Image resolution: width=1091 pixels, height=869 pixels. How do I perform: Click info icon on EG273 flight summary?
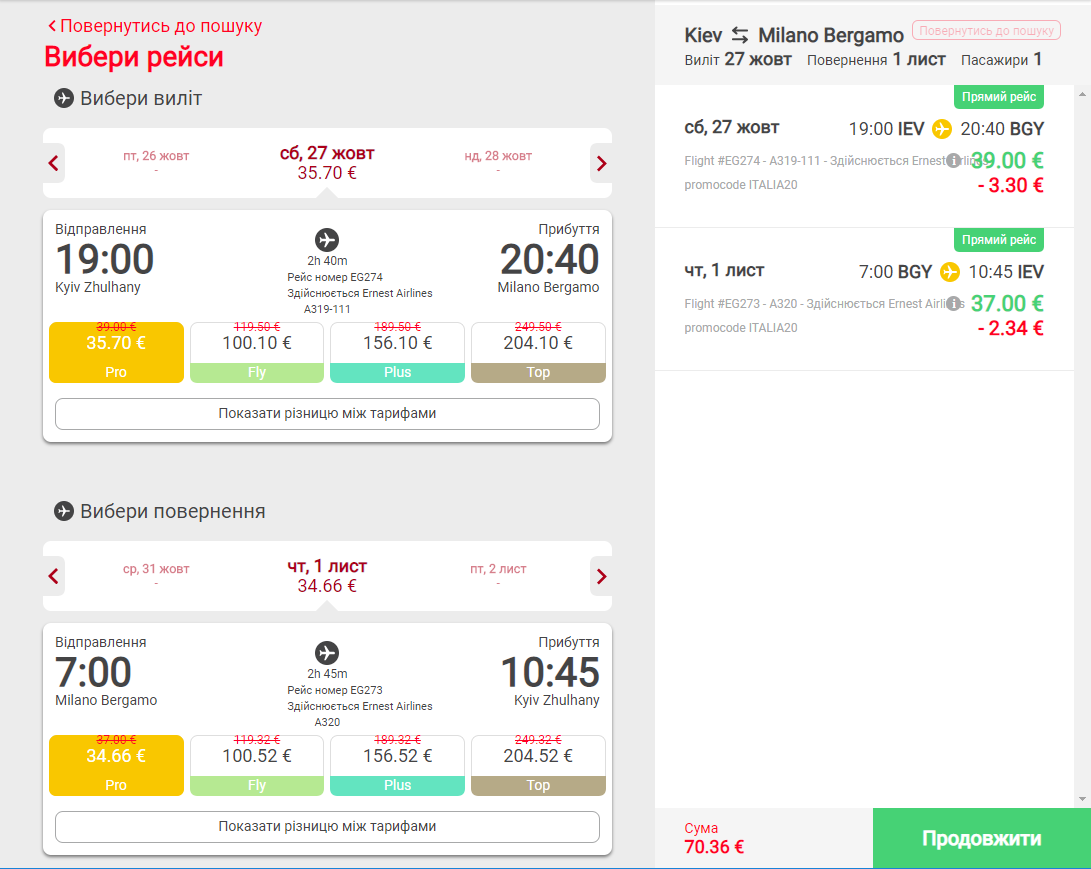(954, 303)
